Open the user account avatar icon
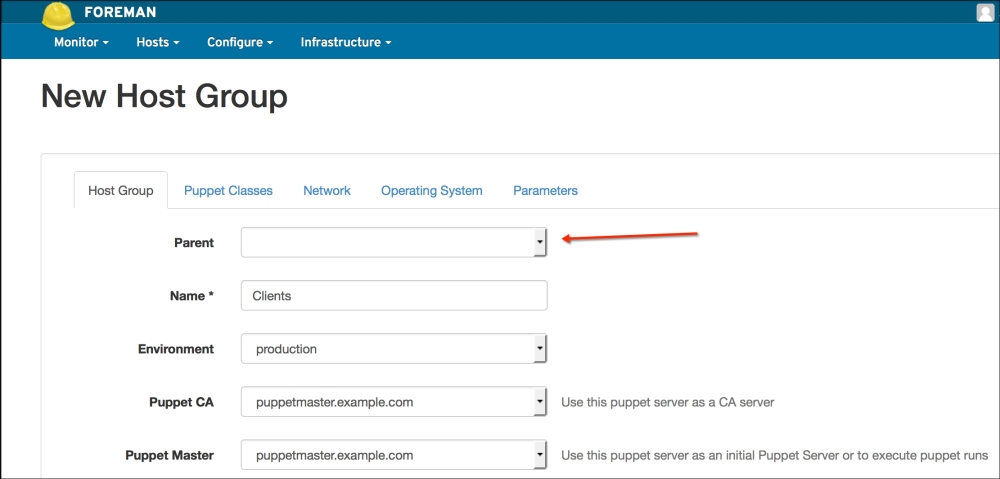Screen dimensions: 1000x479 pyautogui.click(x=985, y=12)
